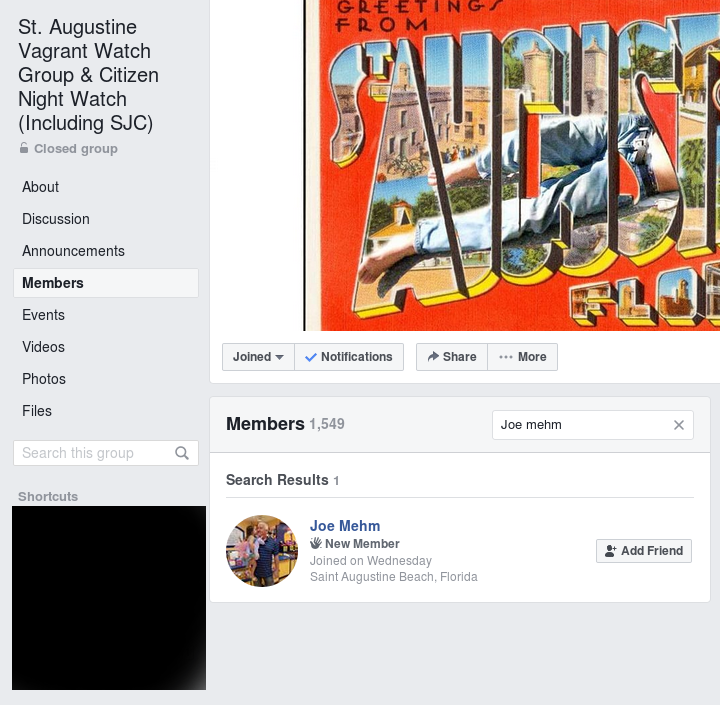720x705 pixels.
Task: Go to the Discussion tab
Action: [56, 219]
